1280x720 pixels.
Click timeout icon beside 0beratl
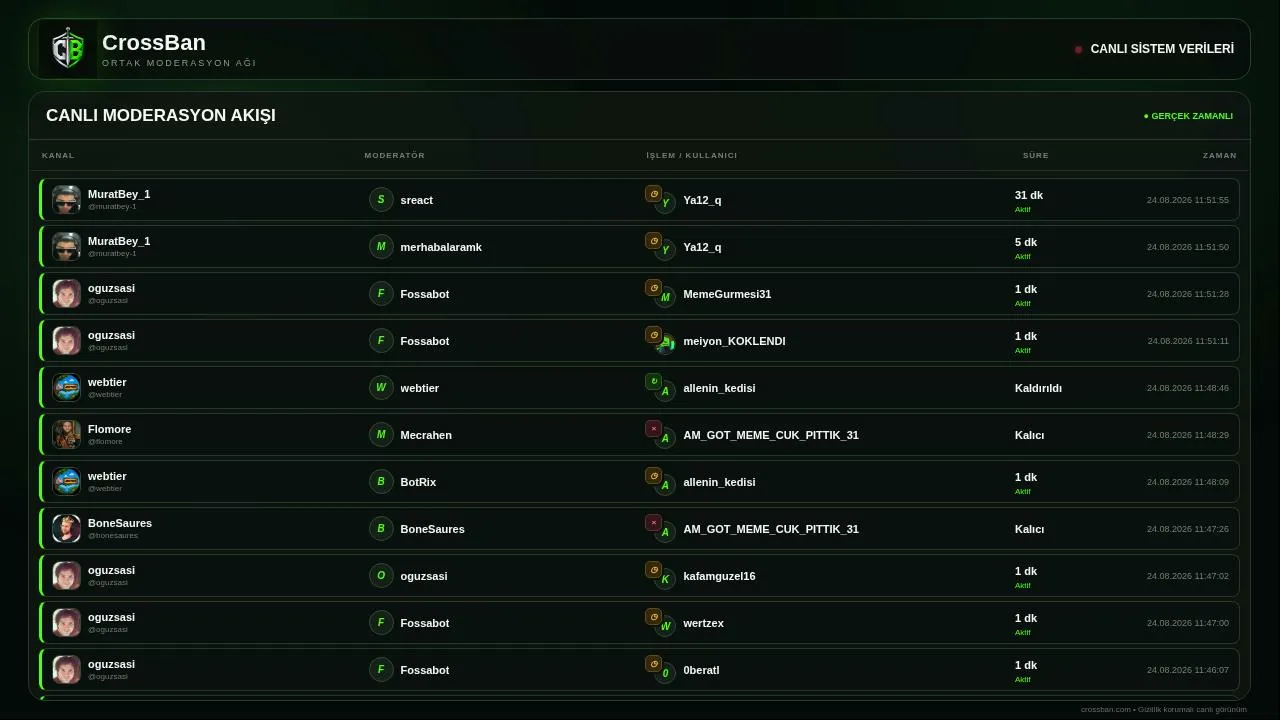(x=653, y=664)
